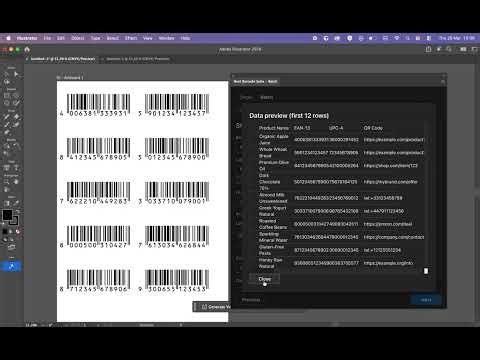
Task: Select the barcode numbered 4 006381 333931
Action: 95,105
